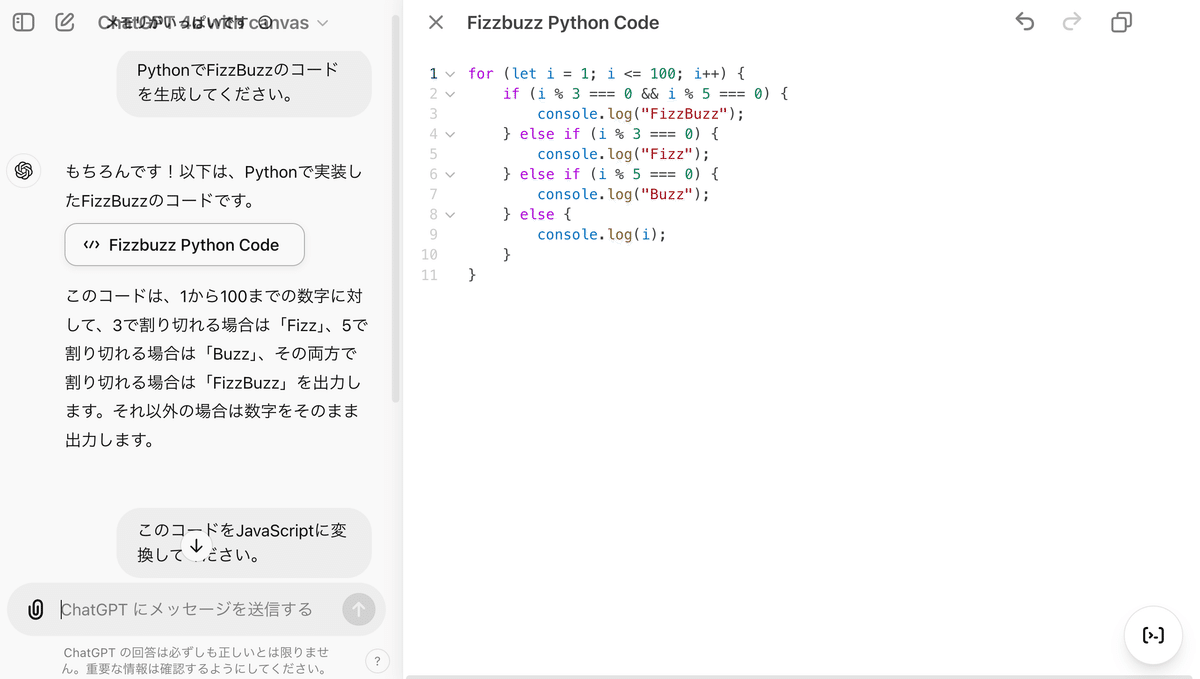Screen dimensions: 1200x679
Task: Click the console.log("Buzz") code line
Action: click(623, 194)
